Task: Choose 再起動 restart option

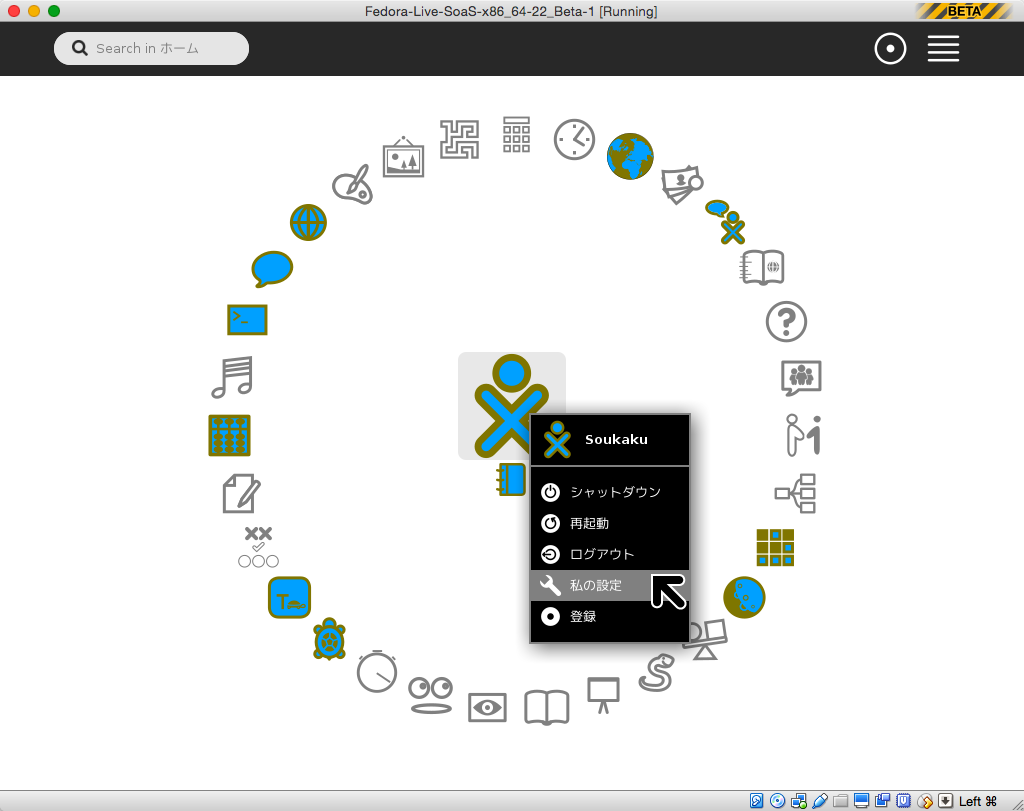Action: [610, 523]
